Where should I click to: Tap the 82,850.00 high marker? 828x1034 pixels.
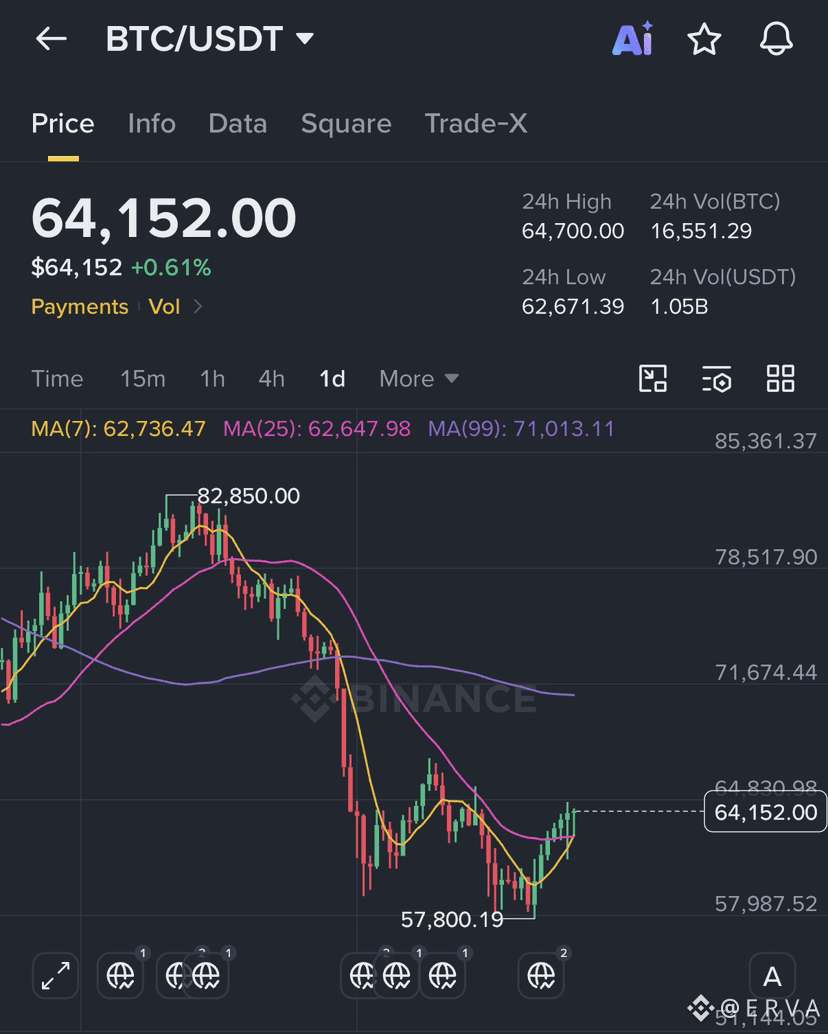point(249,496)
